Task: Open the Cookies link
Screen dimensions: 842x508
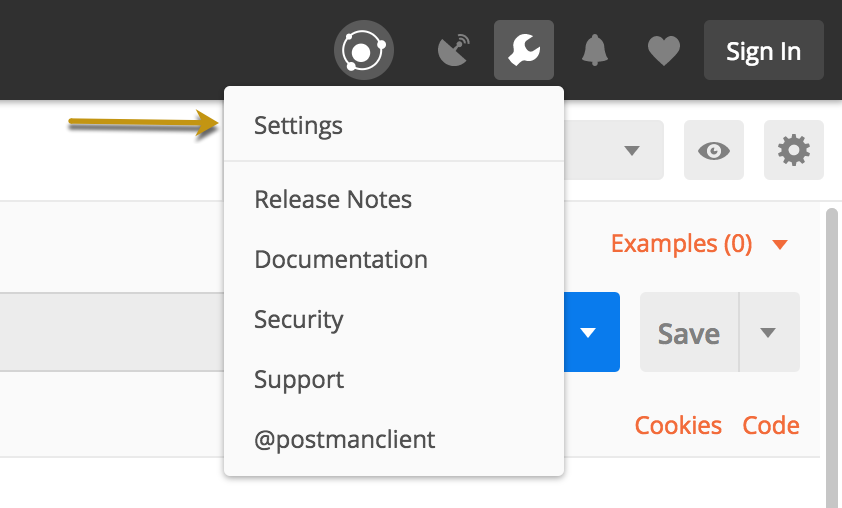Action: pyautogui.click(x=678, y=425)
